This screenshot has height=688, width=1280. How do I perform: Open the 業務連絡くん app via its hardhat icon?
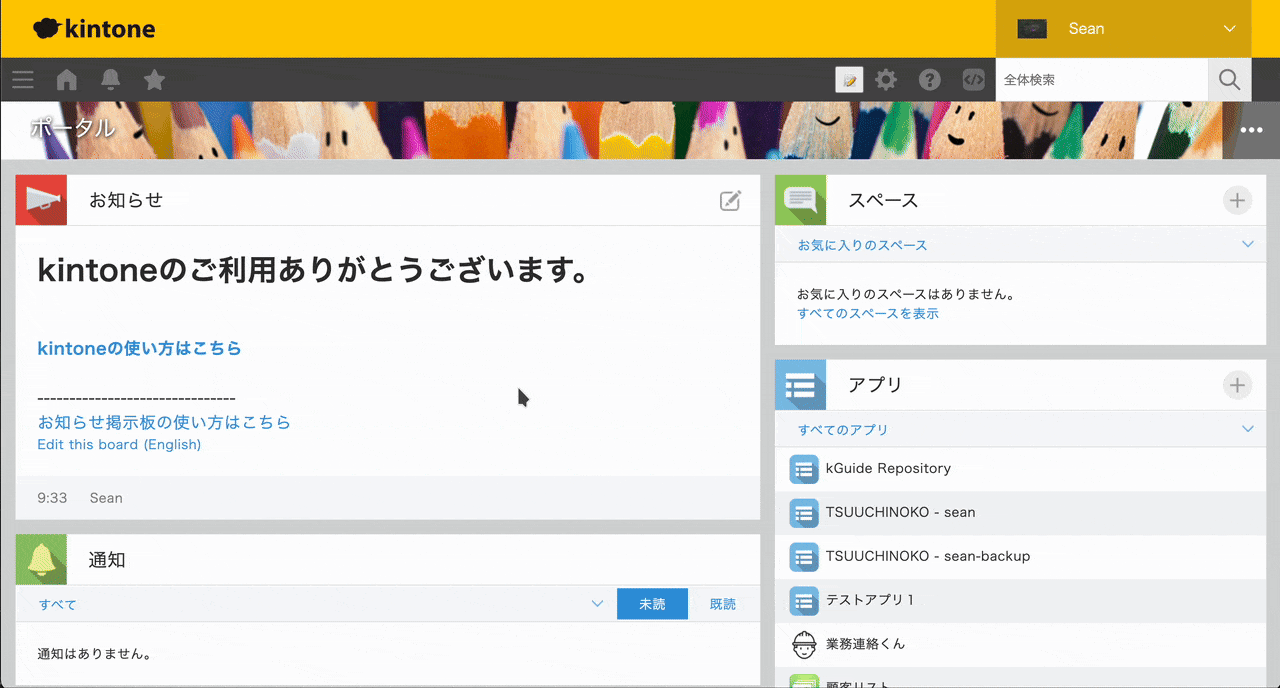coord(803,644)
